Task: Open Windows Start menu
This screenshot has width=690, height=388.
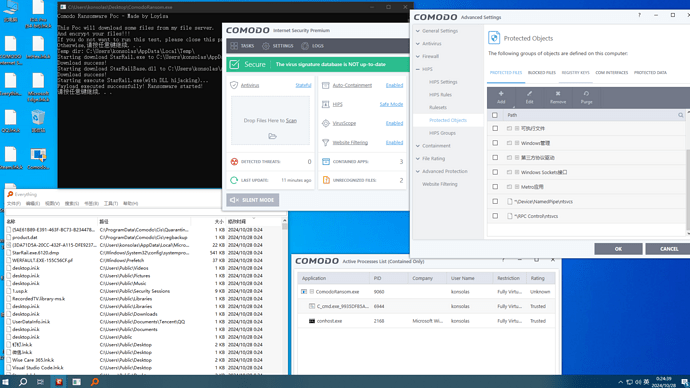Action: point(6,382)
